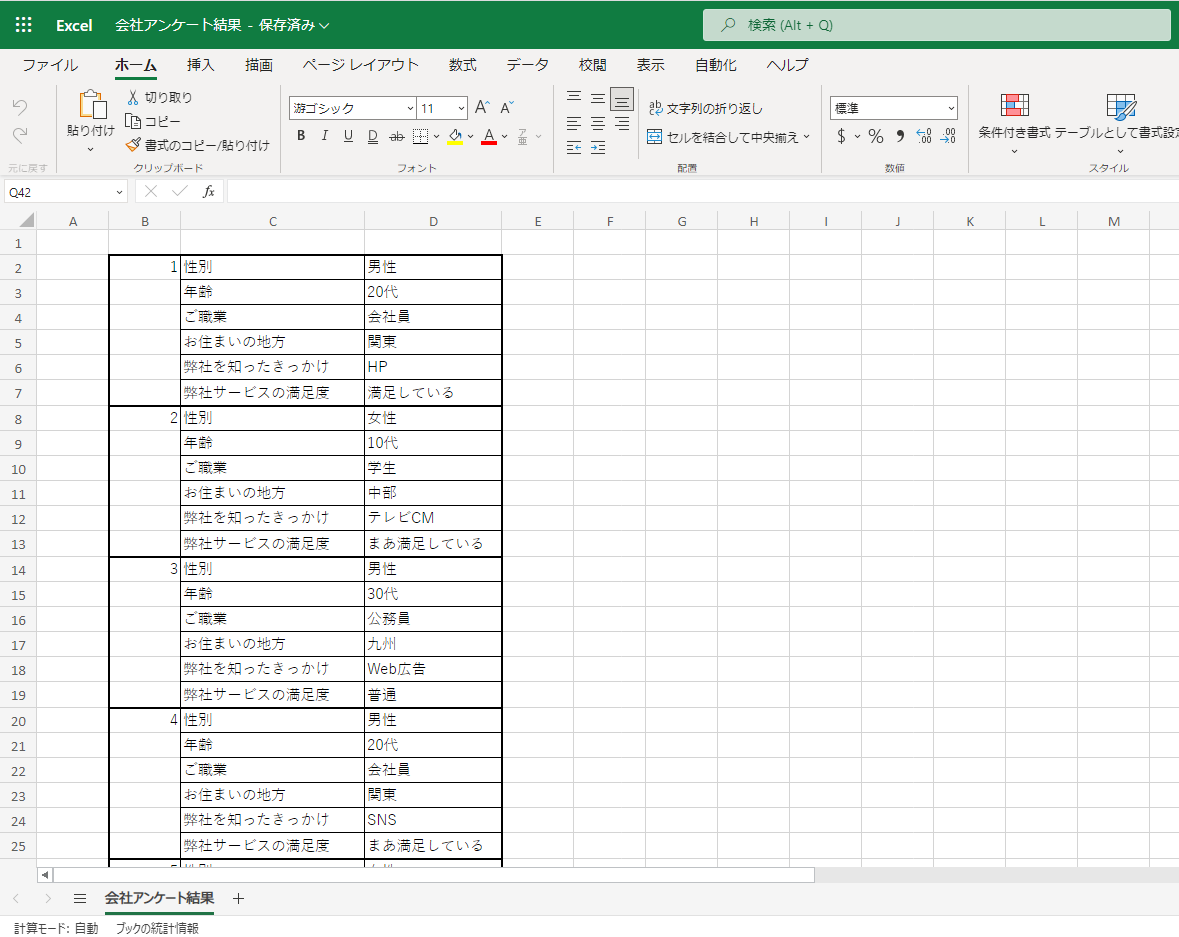Select 書式のコピー/貼り付け format painter

[x=197, y=145]
